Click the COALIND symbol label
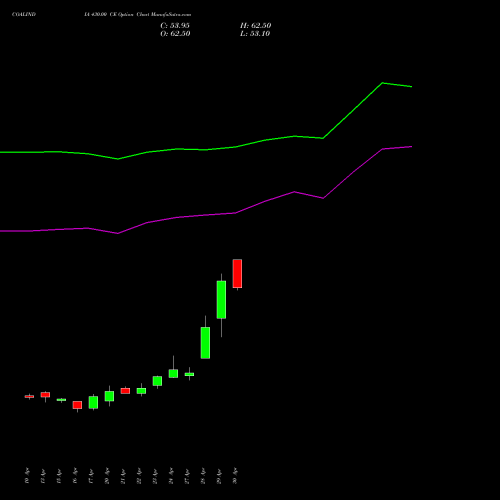 pyautogui.click(x=24, y=15)
